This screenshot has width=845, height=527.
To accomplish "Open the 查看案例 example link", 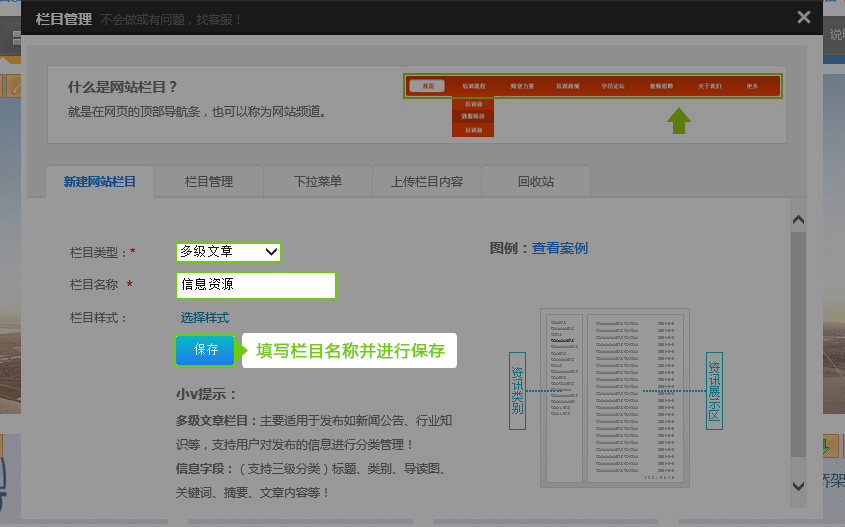I will pyautogui.click(x=559, y=248).
